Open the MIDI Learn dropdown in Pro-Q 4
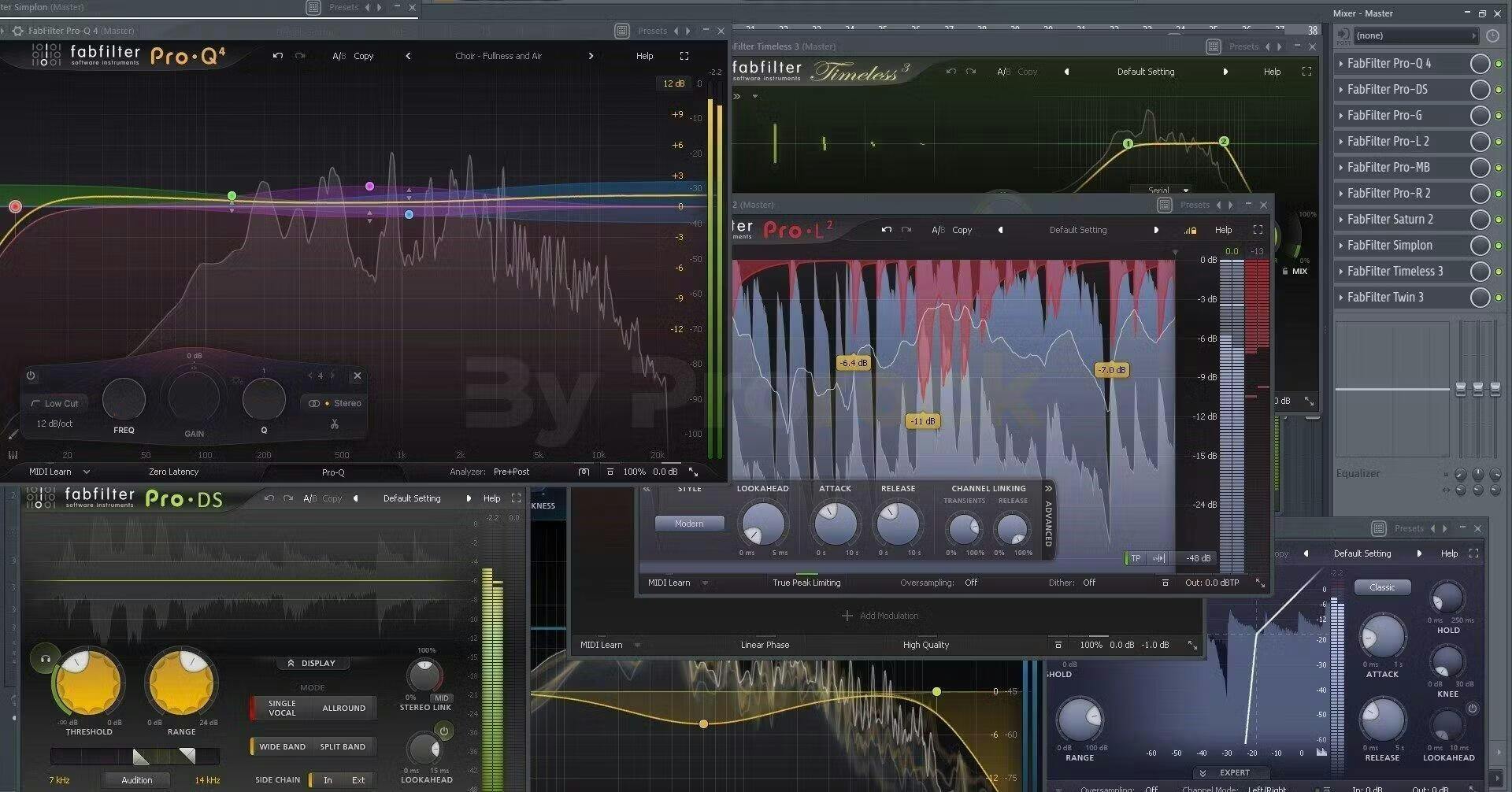Screen dimensions: 1512x792 pos(86,472)
